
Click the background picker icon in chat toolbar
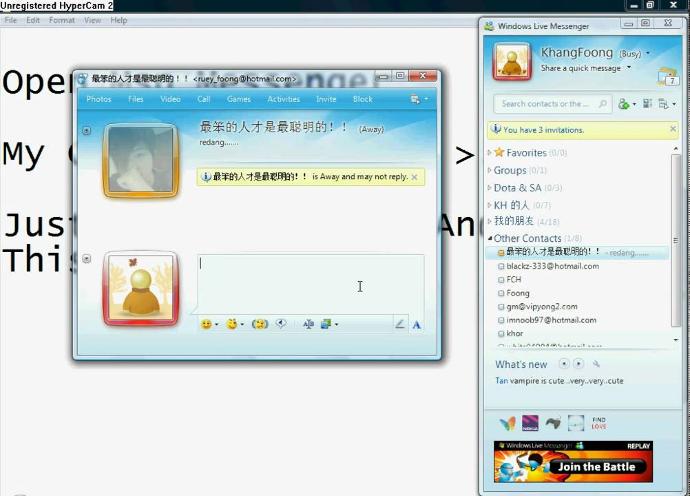pyautogui.click(x=326, y=324)
